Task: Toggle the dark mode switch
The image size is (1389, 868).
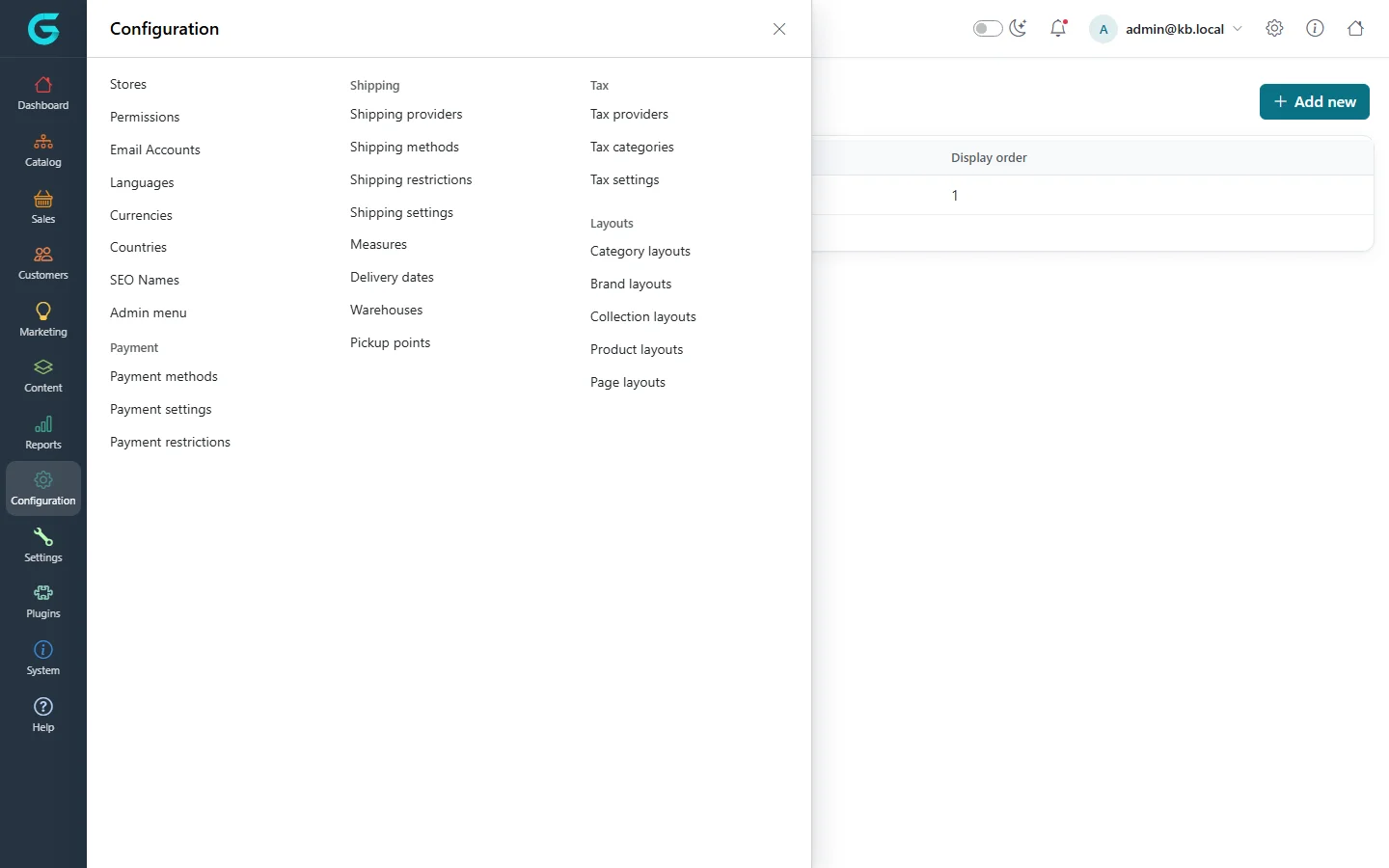Action: tap(988, 29)
